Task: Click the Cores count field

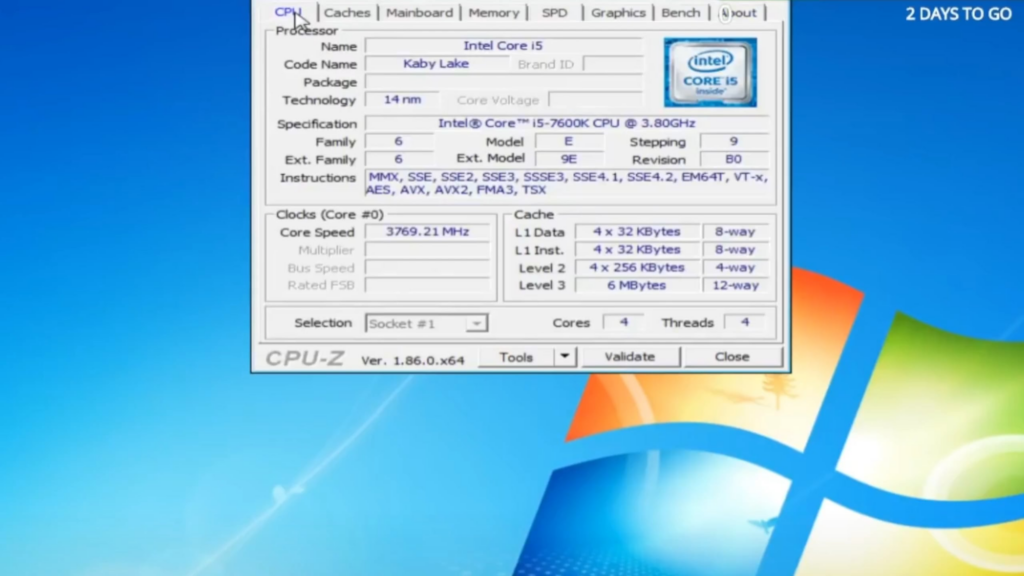Action: (624, 322)
